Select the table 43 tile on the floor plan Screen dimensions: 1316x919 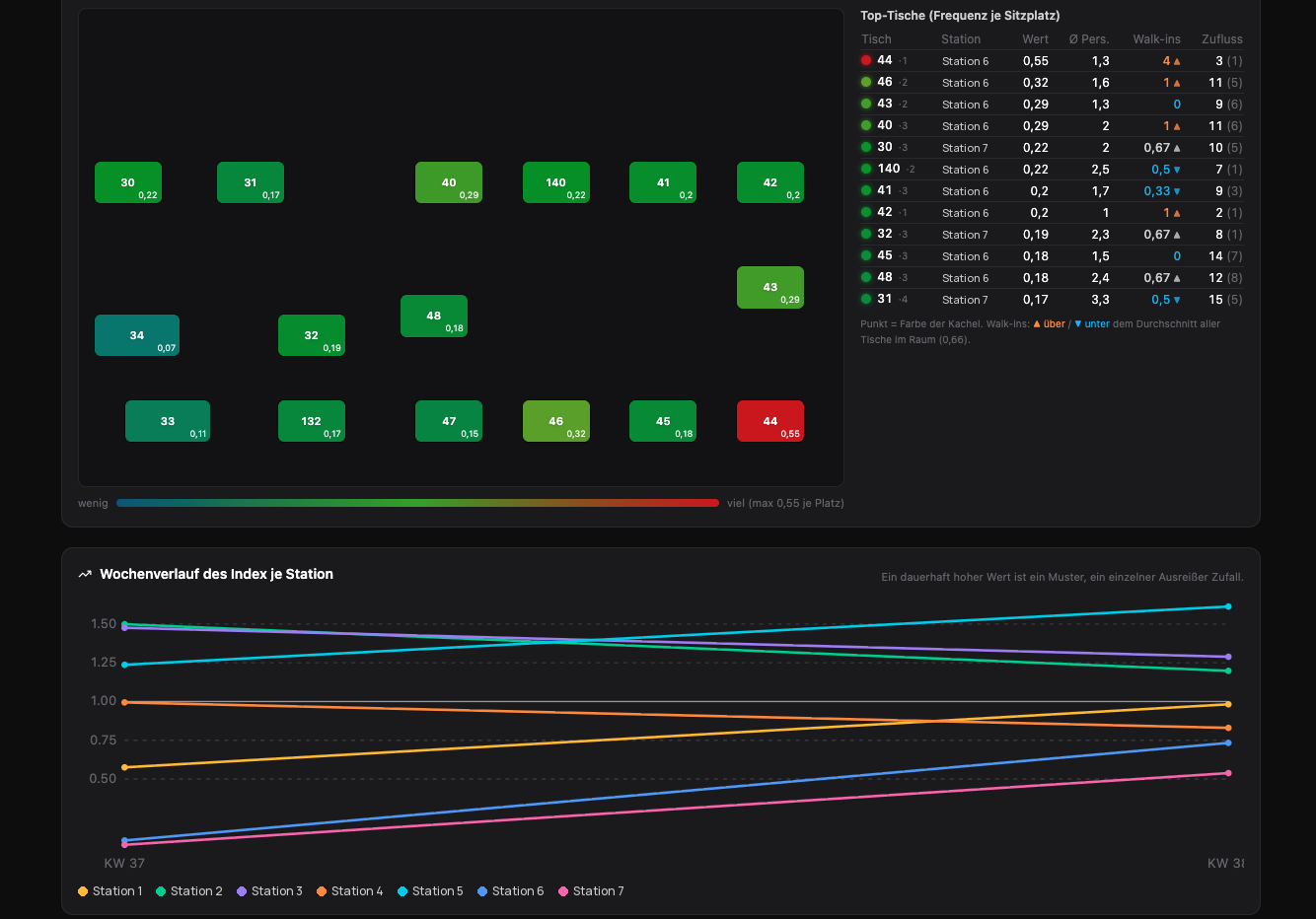pyautogui.click(x=770, y=287)
